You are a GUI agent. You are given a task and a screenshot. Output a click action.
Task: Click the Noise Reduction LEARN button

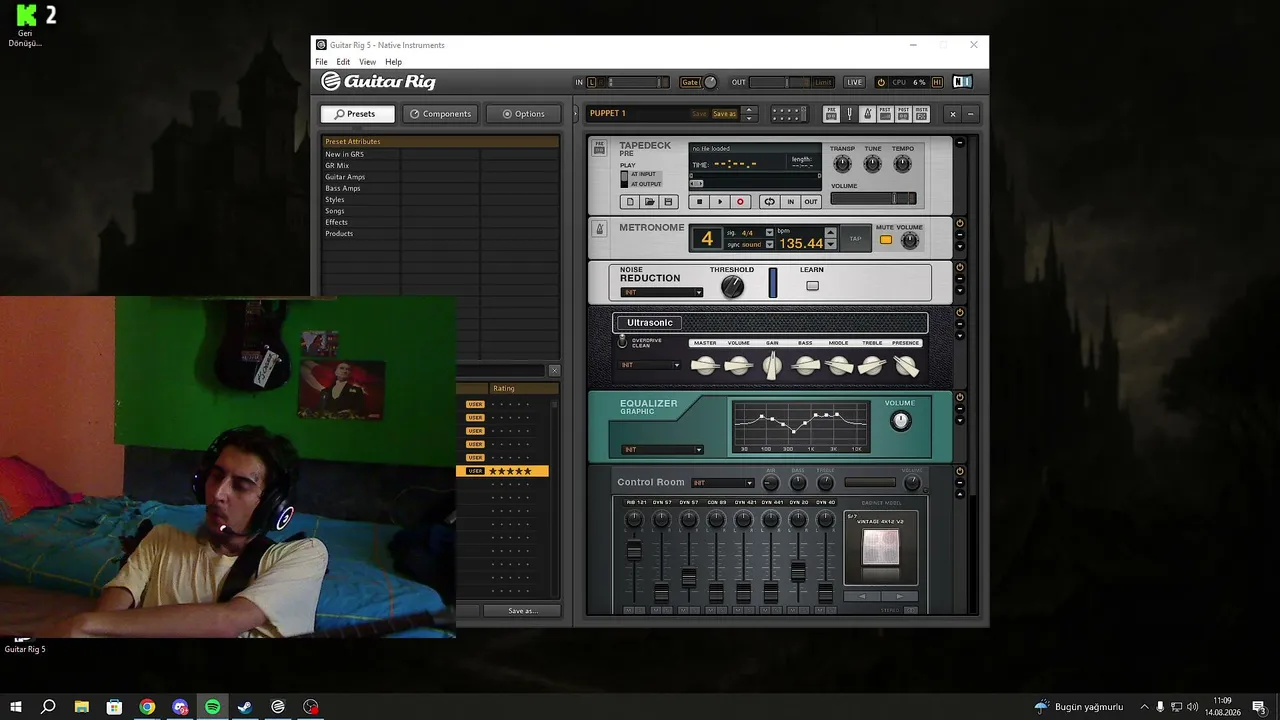[812, 285]
